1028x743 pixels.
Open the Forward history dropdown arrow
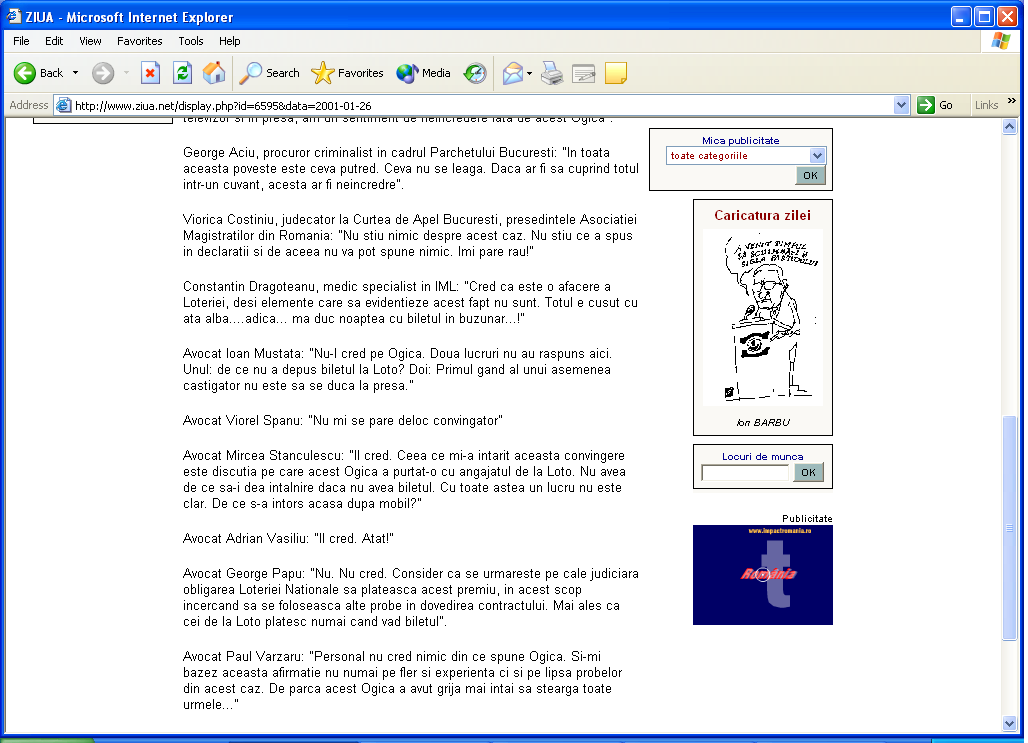pyautogui.click(x=126, y=73)
